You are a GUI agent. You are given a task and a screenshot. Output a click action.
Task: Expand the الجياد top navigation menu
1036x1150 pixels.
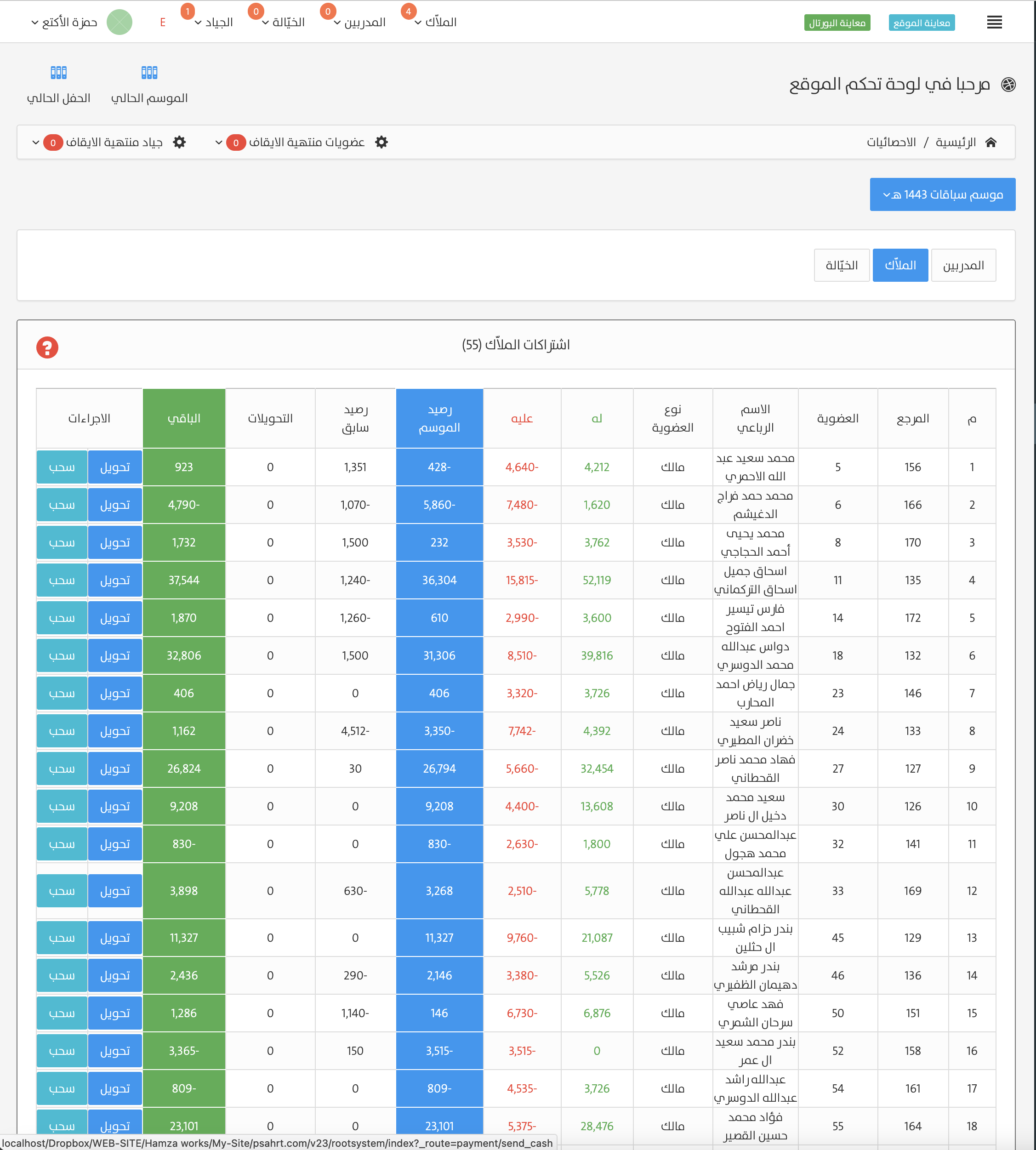pyautogui.click(x=214, y=22)
